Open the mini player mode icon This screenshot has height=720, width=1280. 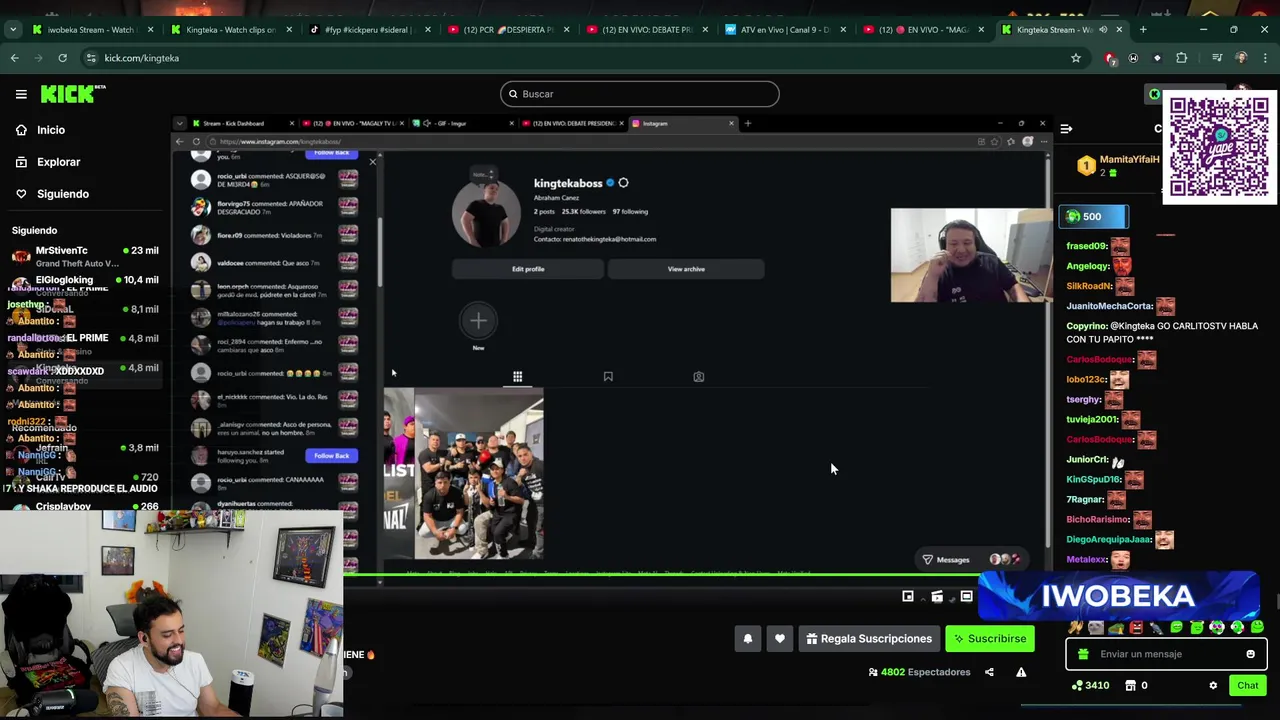coord(908,597)
